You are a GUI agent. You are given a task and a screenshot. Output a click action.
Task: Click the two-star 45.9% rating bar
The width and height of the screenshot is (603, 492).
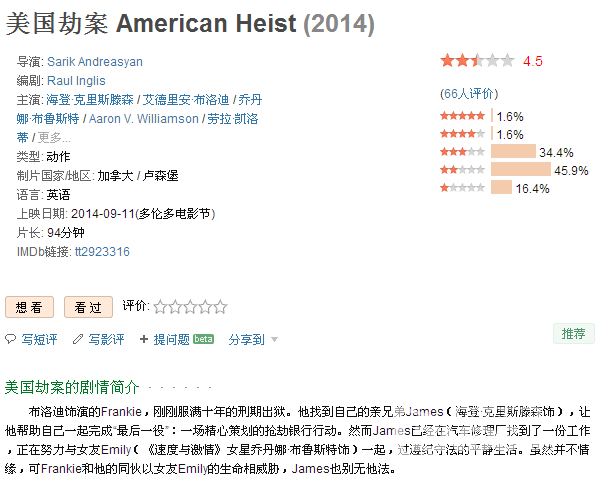[x=521, y=170]
